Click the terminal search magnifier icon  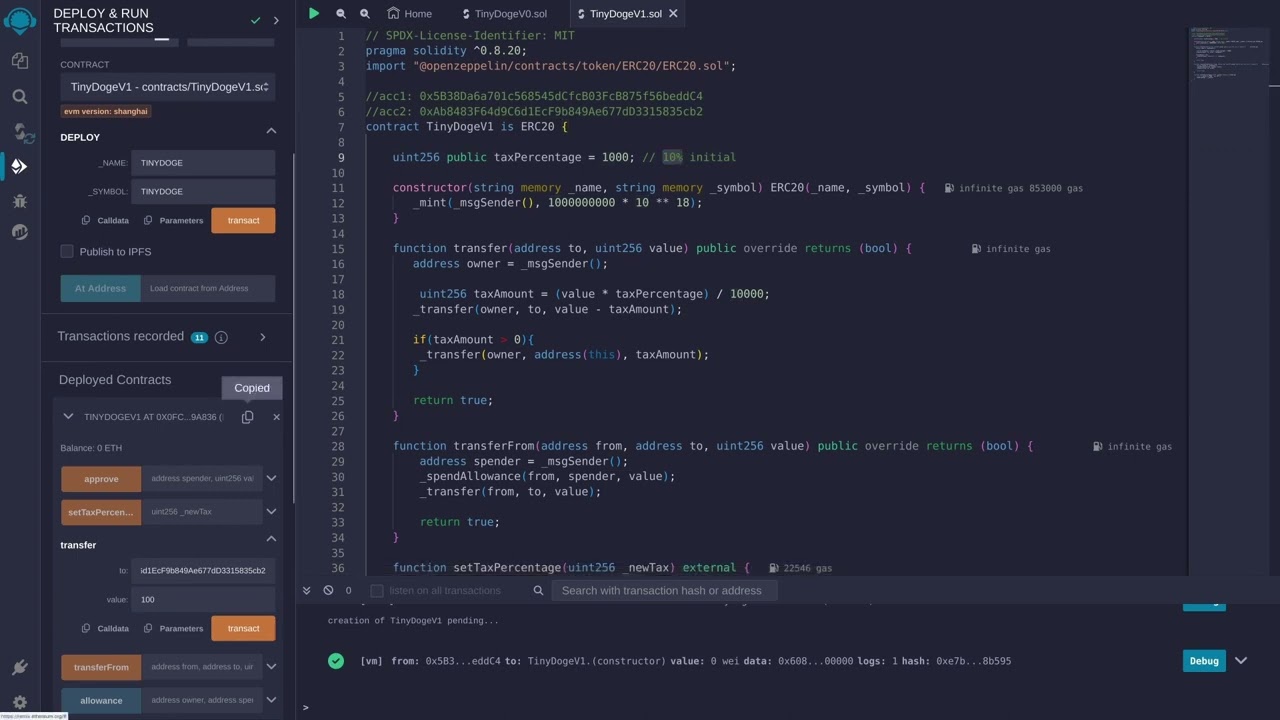(x=538, y=590)
